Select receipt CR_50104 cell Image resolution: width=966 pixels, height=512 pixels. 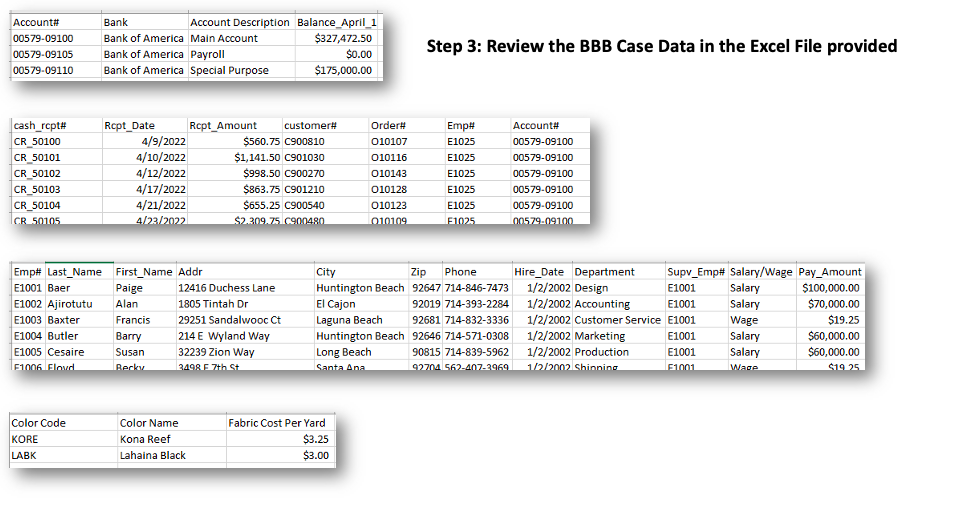37,205
